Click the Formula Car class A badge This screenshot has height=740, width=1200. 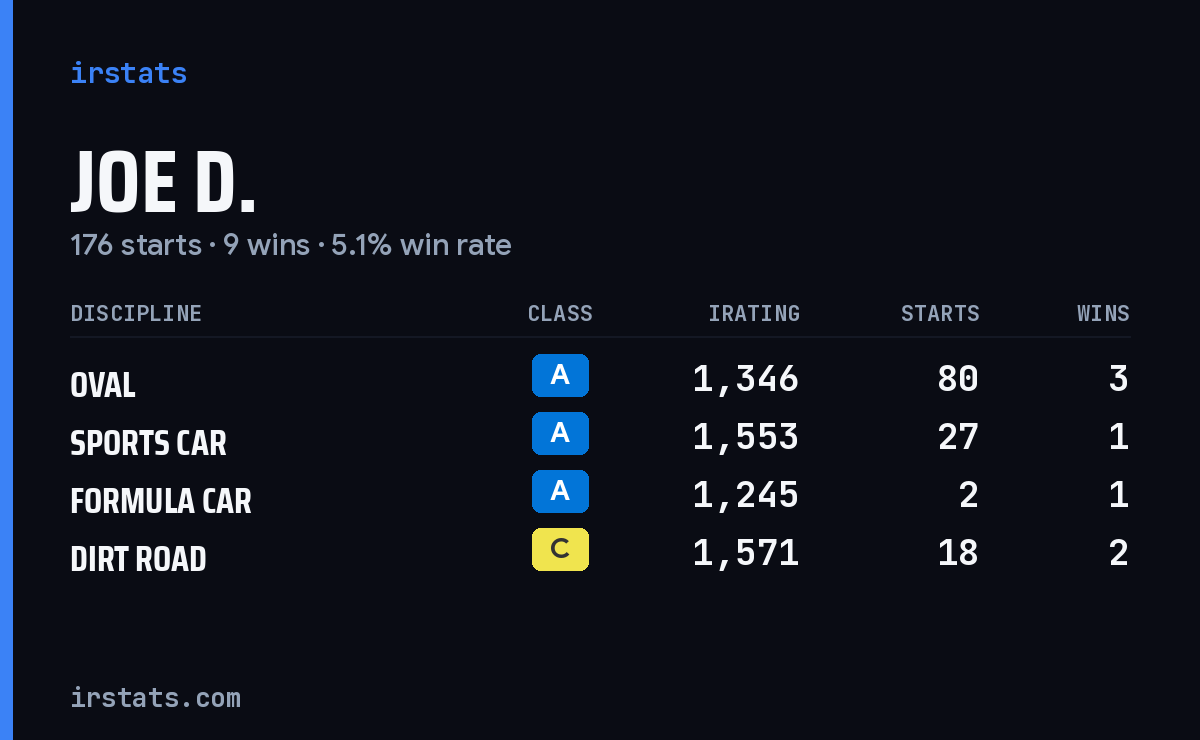tap(560, 492)
